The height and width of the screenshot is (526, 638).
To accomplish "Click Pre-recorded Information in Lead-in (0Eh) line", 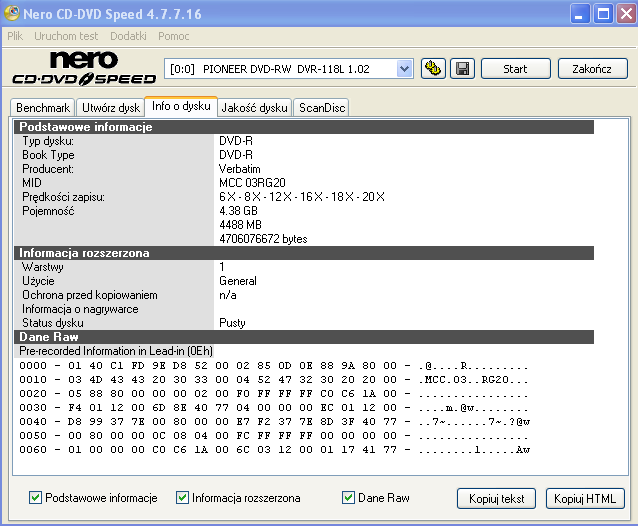I will pyautogui.click(x=116, y=351).
